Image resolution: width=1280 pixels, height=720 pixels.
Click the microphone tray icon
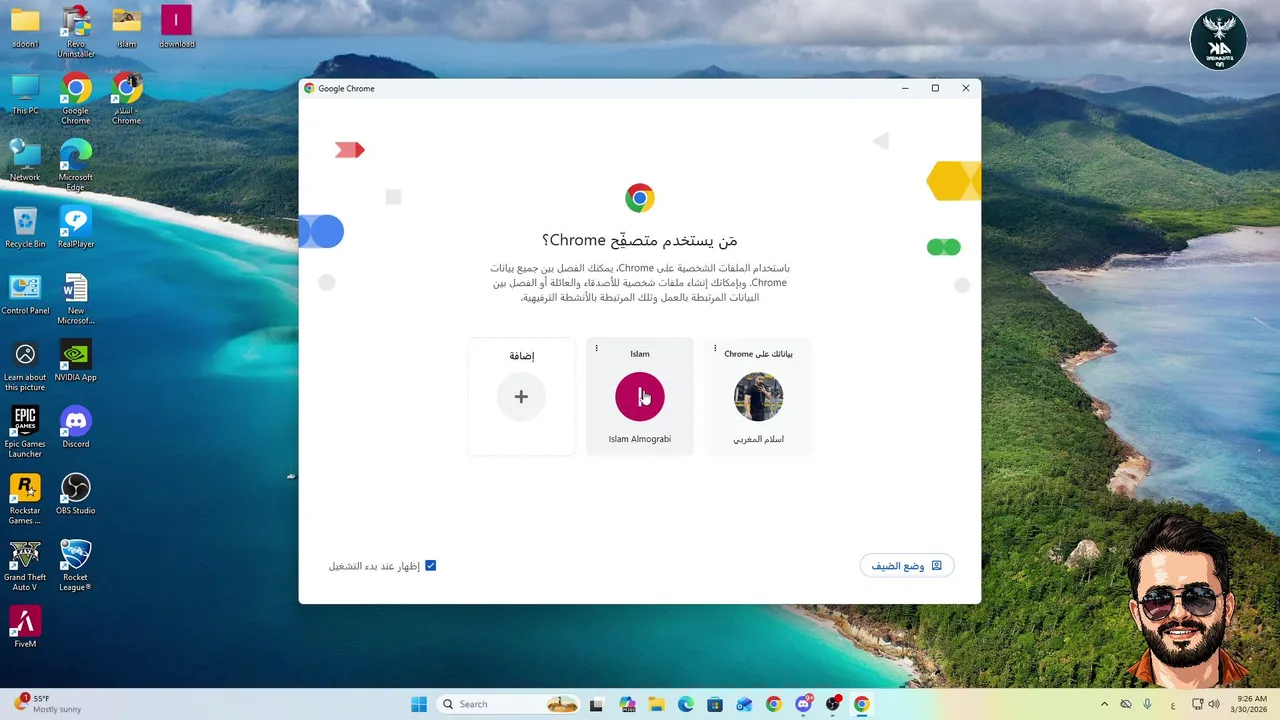coord(1147,704)
